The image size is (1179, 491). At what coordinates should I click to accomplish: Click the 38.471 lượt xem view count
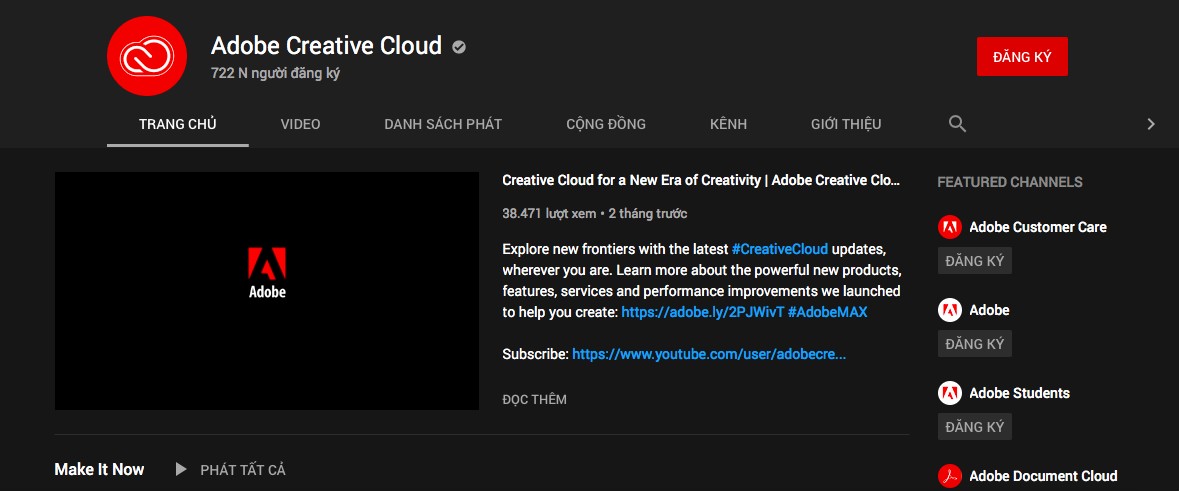click(549, 214)
